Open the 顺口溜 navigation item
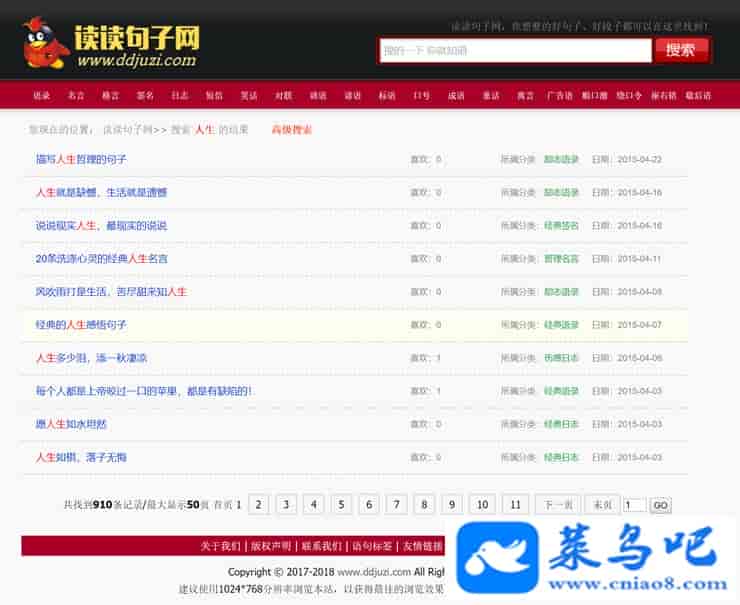The height and width of the screenshot is (605, 740). pos(595,96)
